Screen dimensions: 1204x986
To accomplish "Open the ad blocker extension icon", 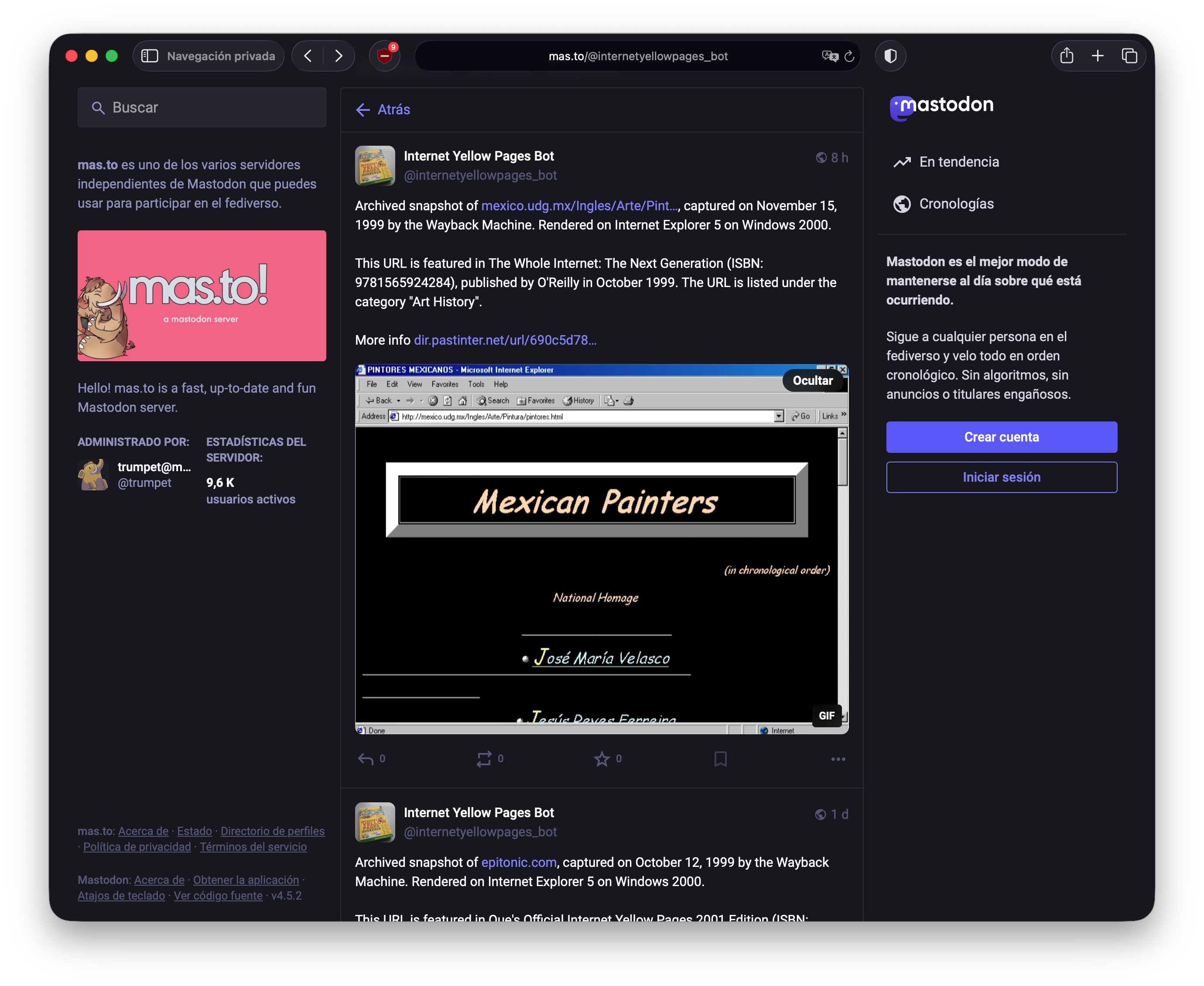I will (x=384, y=56).
